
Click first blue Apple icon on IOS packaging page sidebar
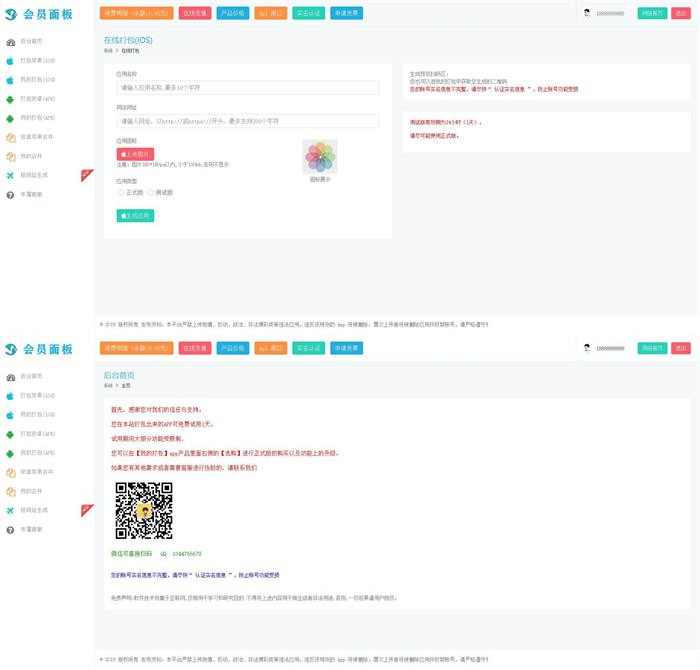(10, 61)
